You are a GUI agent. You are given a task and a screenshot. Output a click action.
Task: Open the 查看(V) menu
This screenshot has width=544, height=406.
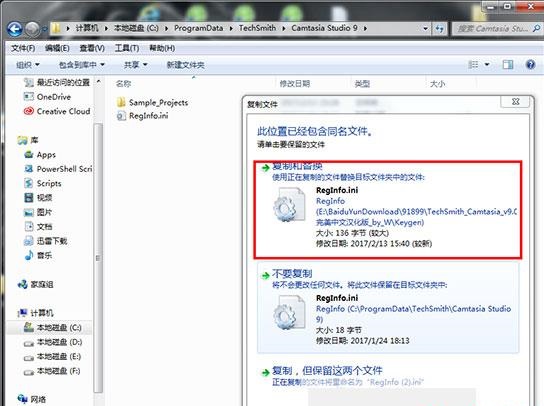(92, 48)
